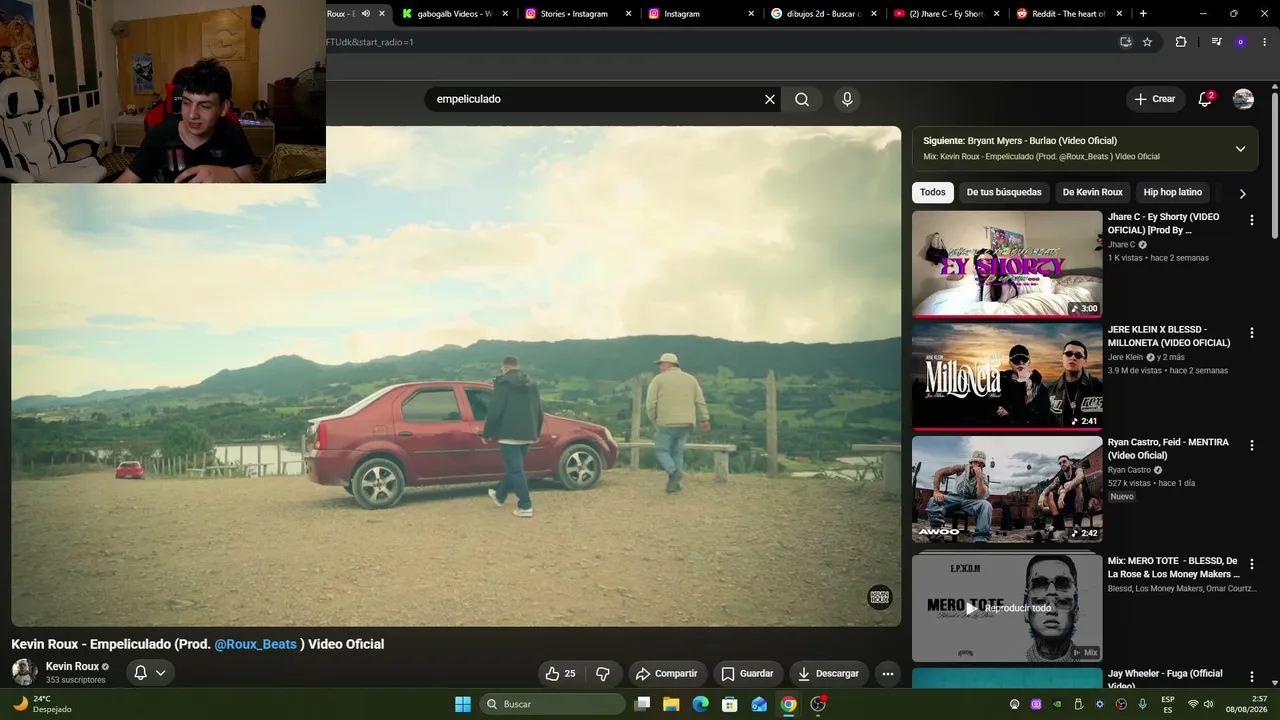
Task: Open options for Jay Wheeler Fuga video
Action: tap(1251, 677)
